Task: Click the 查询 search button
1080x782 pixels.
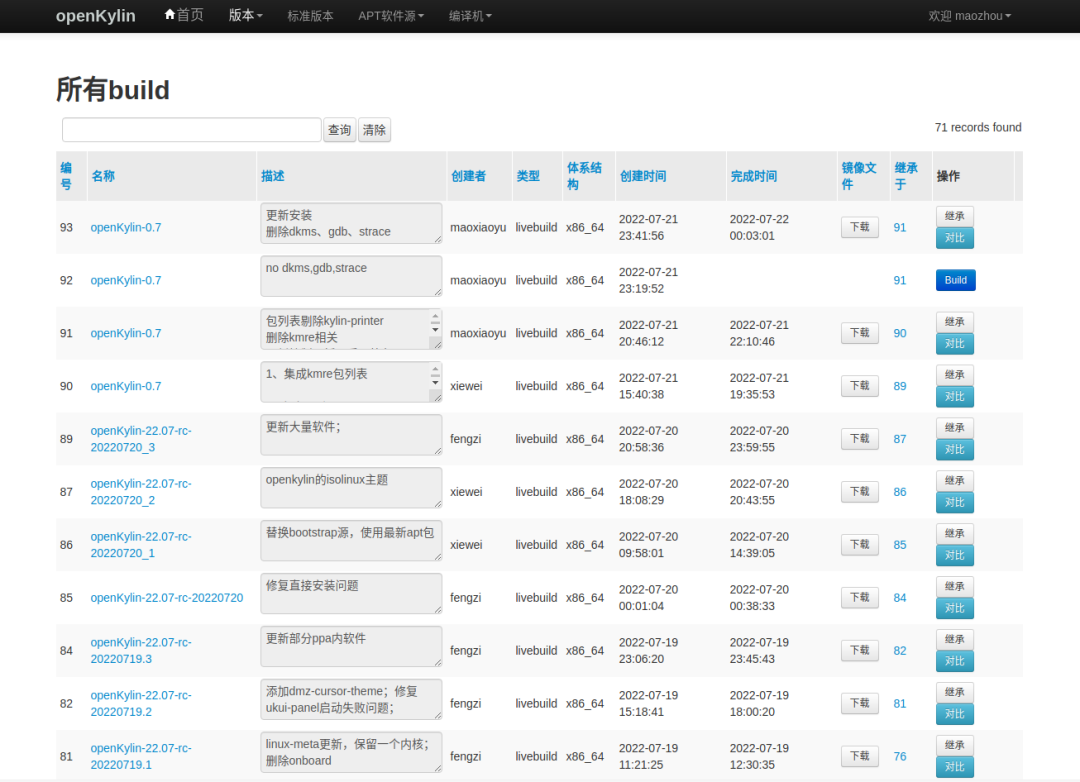Action: [x=340, y=130]
